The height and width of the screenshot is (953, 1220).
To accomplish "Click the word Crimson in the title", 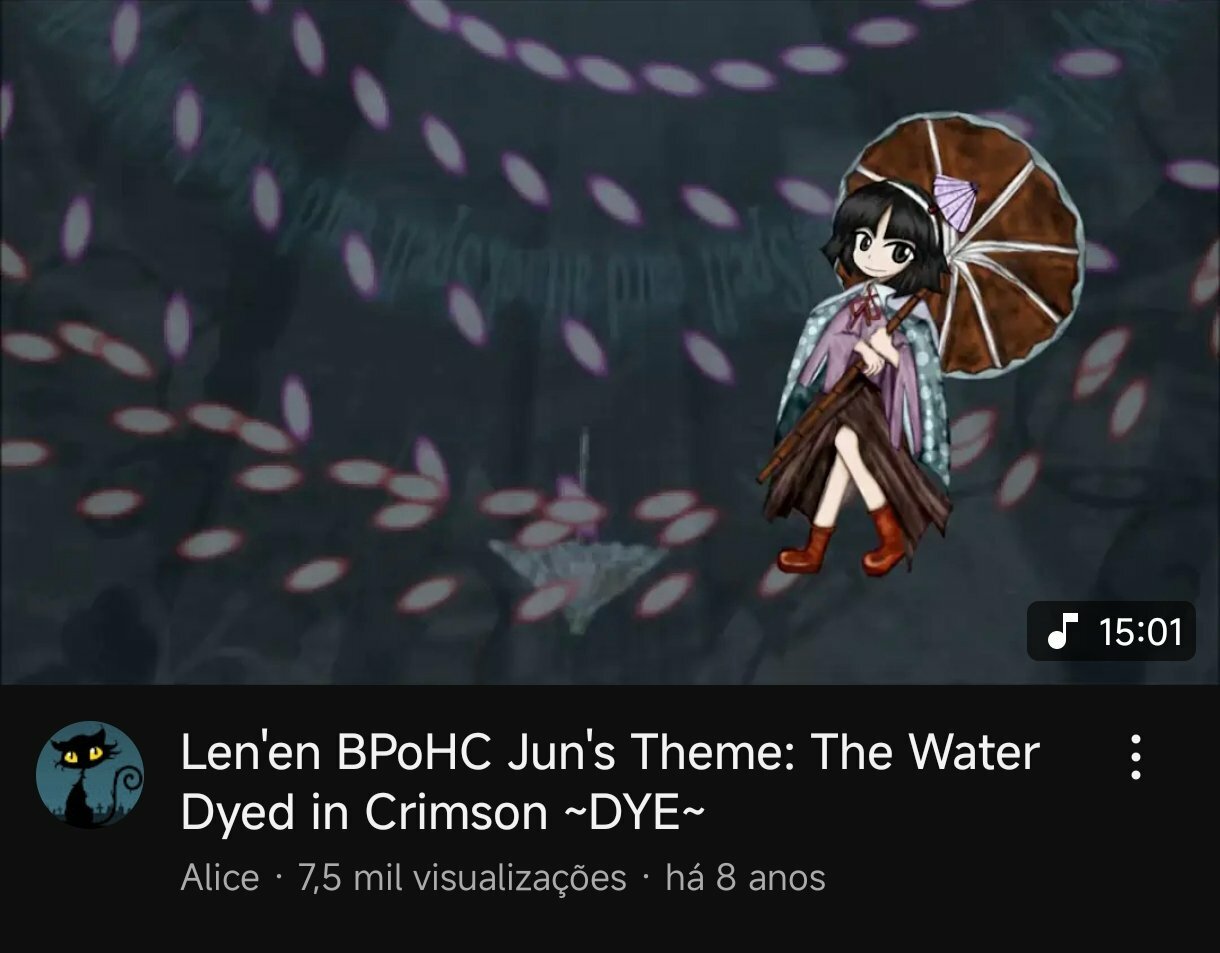I will coord(456,813).
